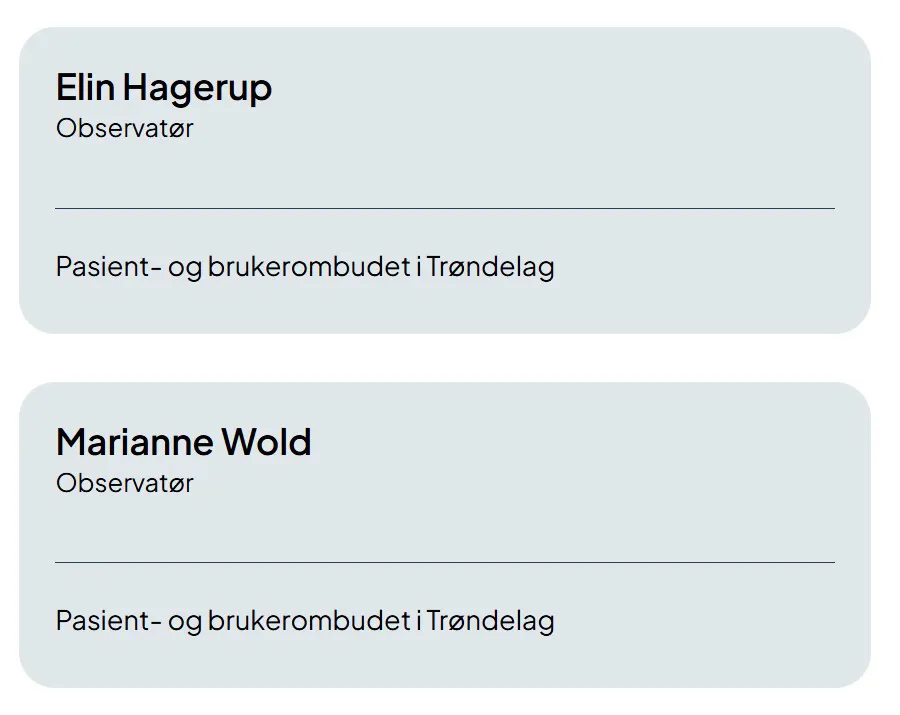Select the word brukerombudet in Elin Hagerup's card
Screen dimensions: 900x715
[x=309, y=267]
